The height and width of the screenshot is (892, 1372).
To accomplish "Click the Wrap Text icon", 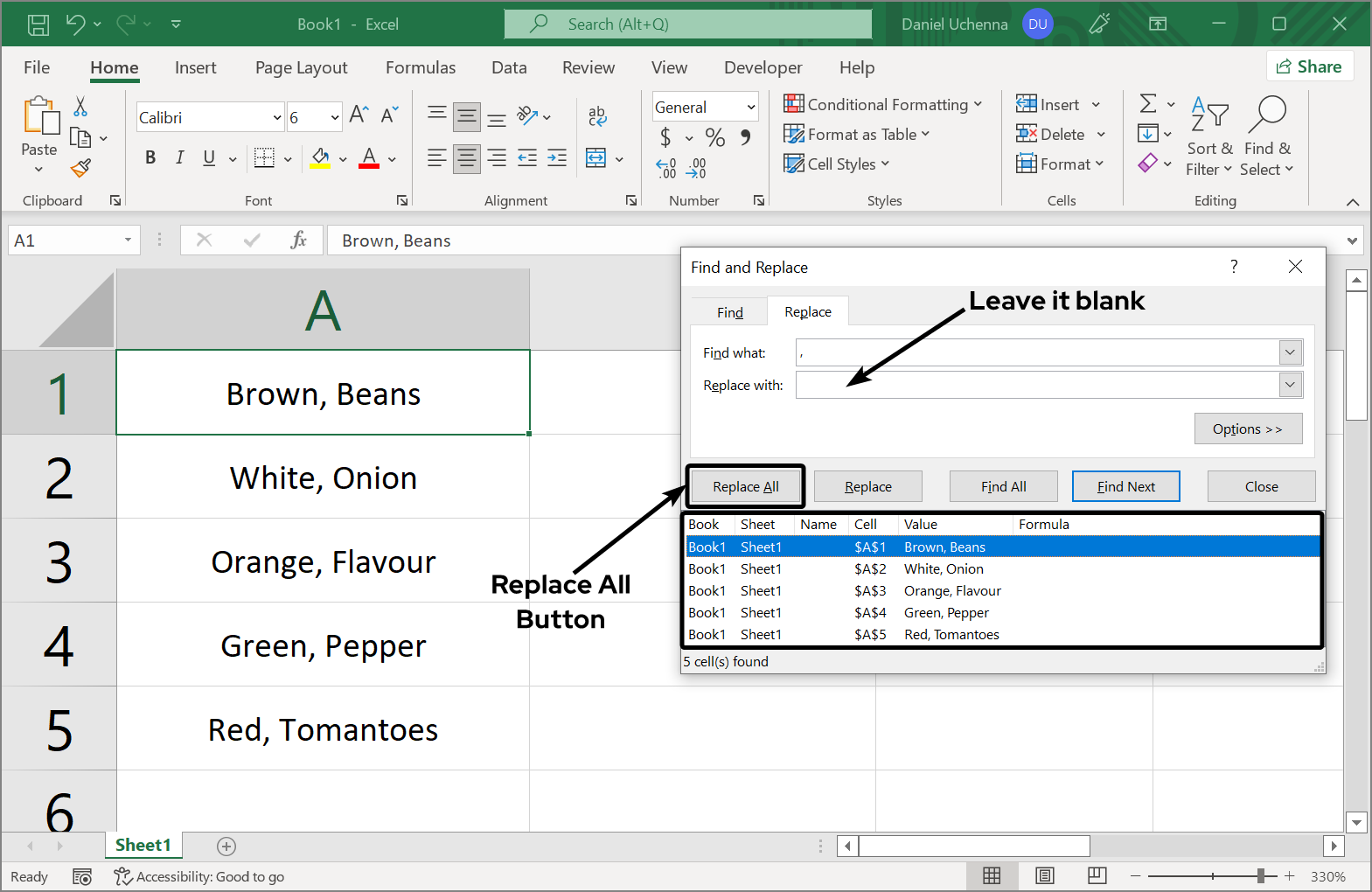I will pos(597,115).
